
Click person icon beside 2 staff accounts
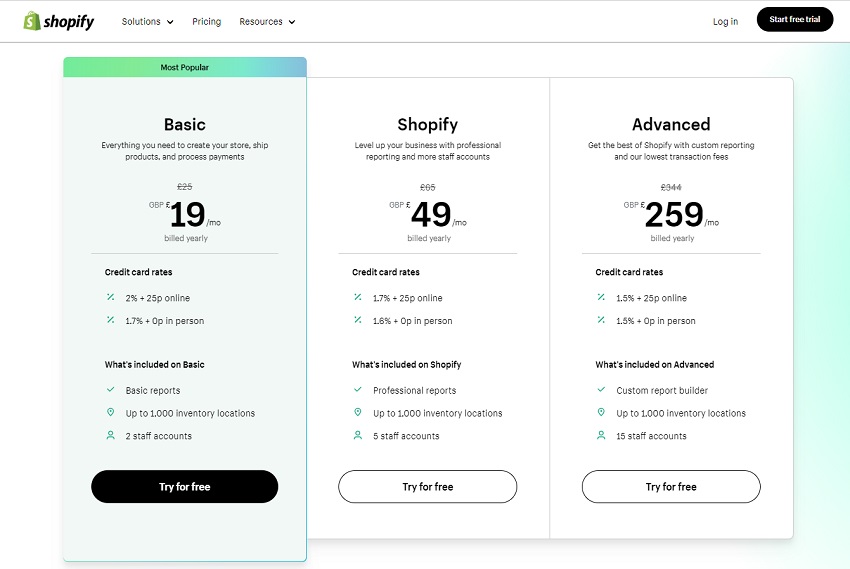pos(111,435)
